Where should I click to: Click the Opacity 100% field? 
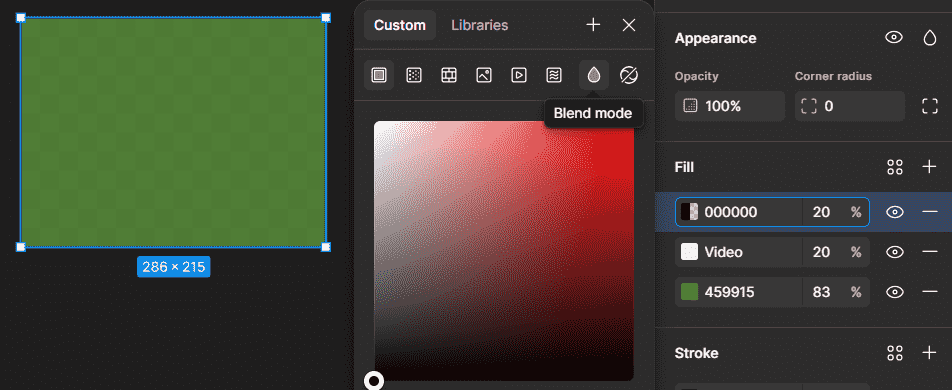730,106
